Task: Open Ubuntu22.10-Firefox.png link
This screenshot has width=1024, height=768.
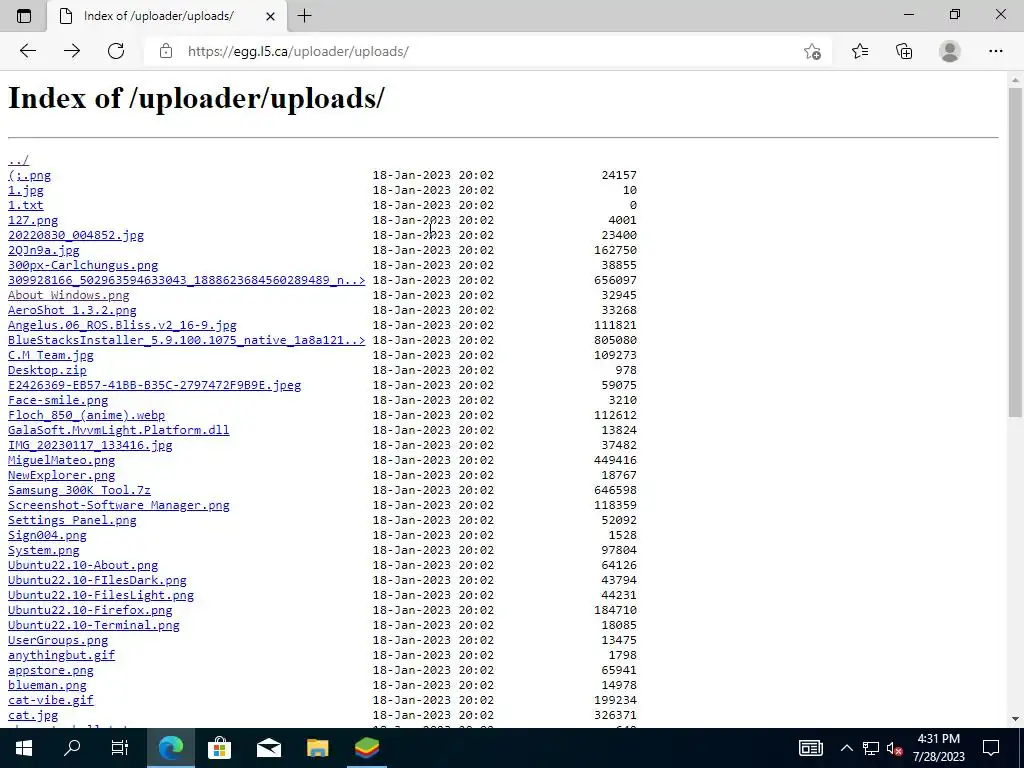Action: point(90,611)
